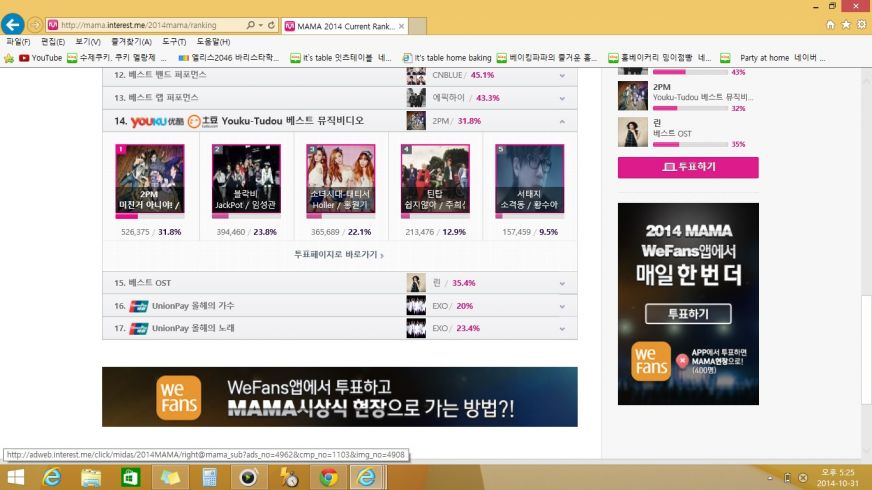Click the pink 투표하기 button in sidebar

pyautogui.click(x=688, y=167)
